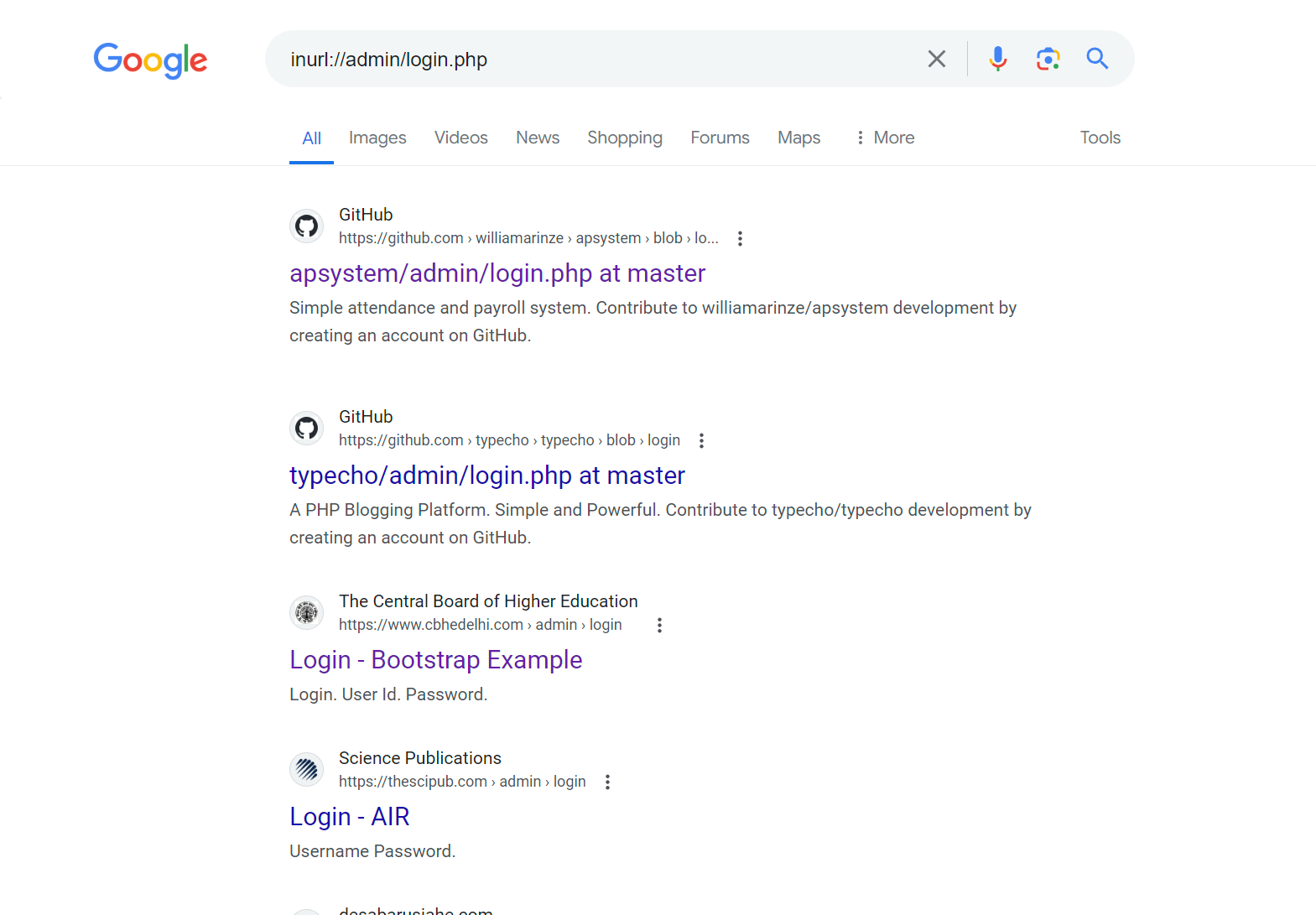Viewport: 1316px width, 915px height.
Task: Start voice search with microphone icon
Action: [x=997, y=59]
